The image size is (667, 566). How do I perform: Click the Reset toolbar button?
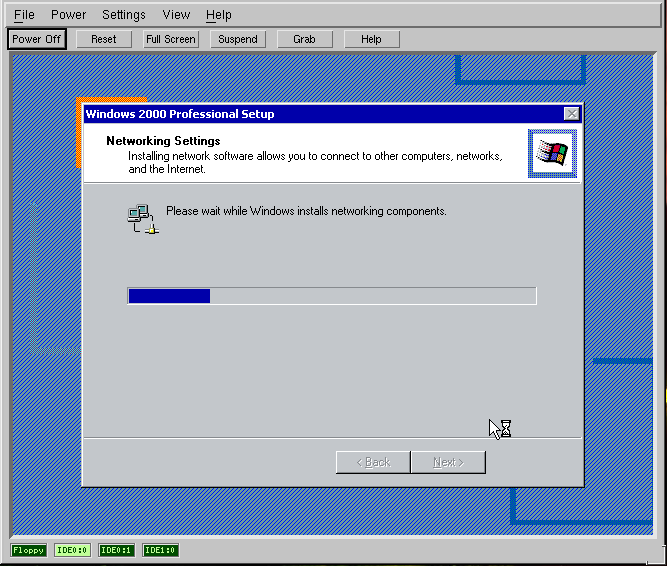click(103, 39)
